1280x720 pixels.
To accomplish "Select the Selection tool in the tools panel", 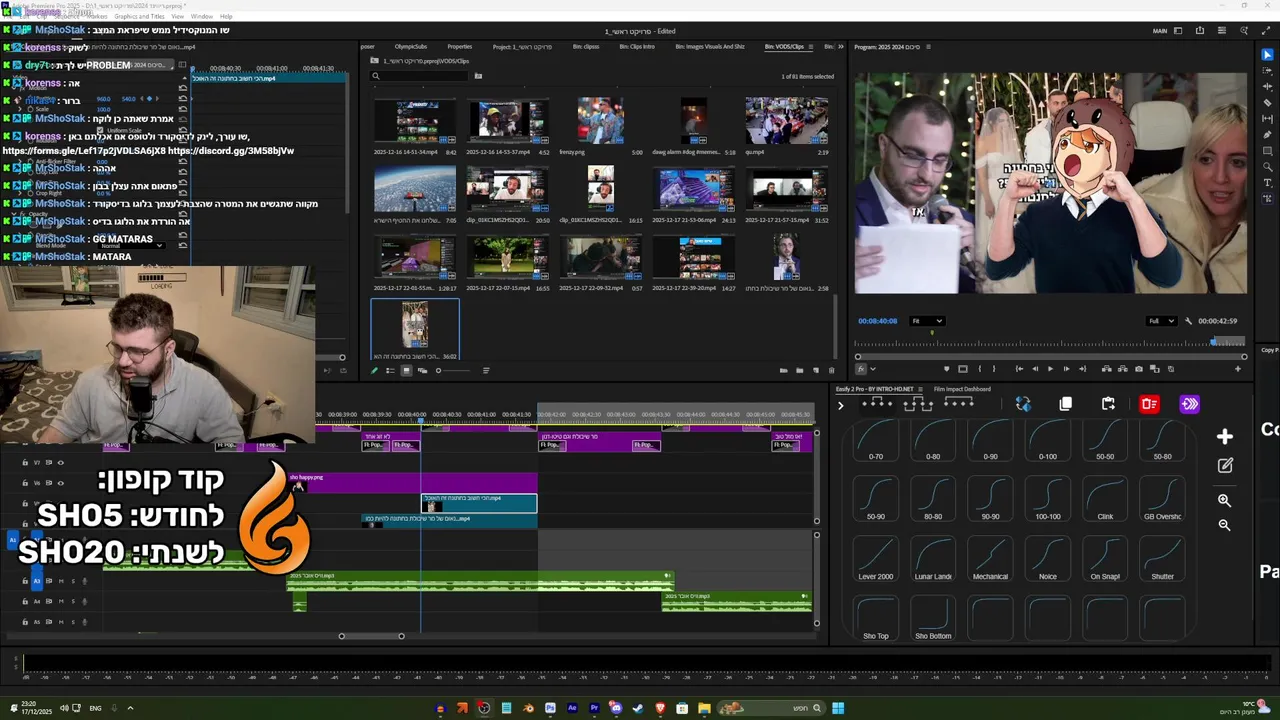I will click(1268, 55).
